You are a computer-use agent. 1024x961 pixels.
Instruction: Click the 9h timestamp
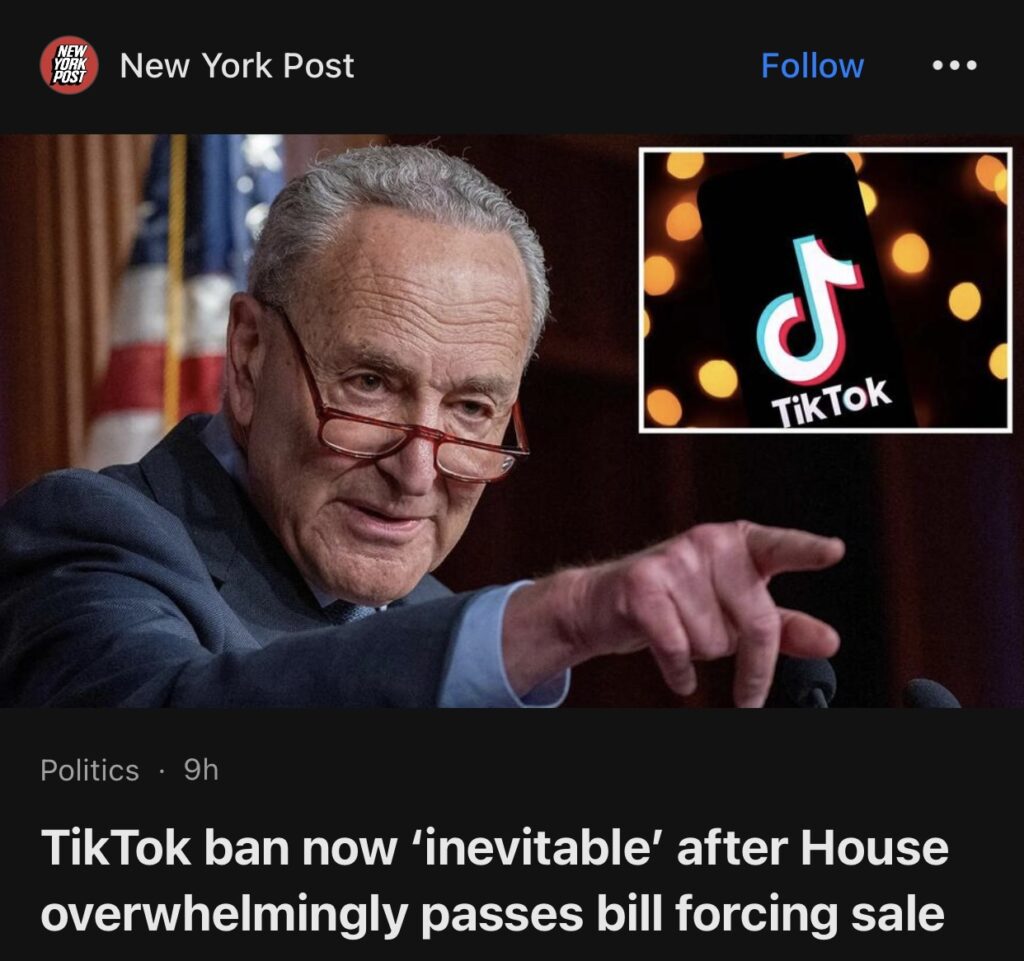[x=200, y=770]
